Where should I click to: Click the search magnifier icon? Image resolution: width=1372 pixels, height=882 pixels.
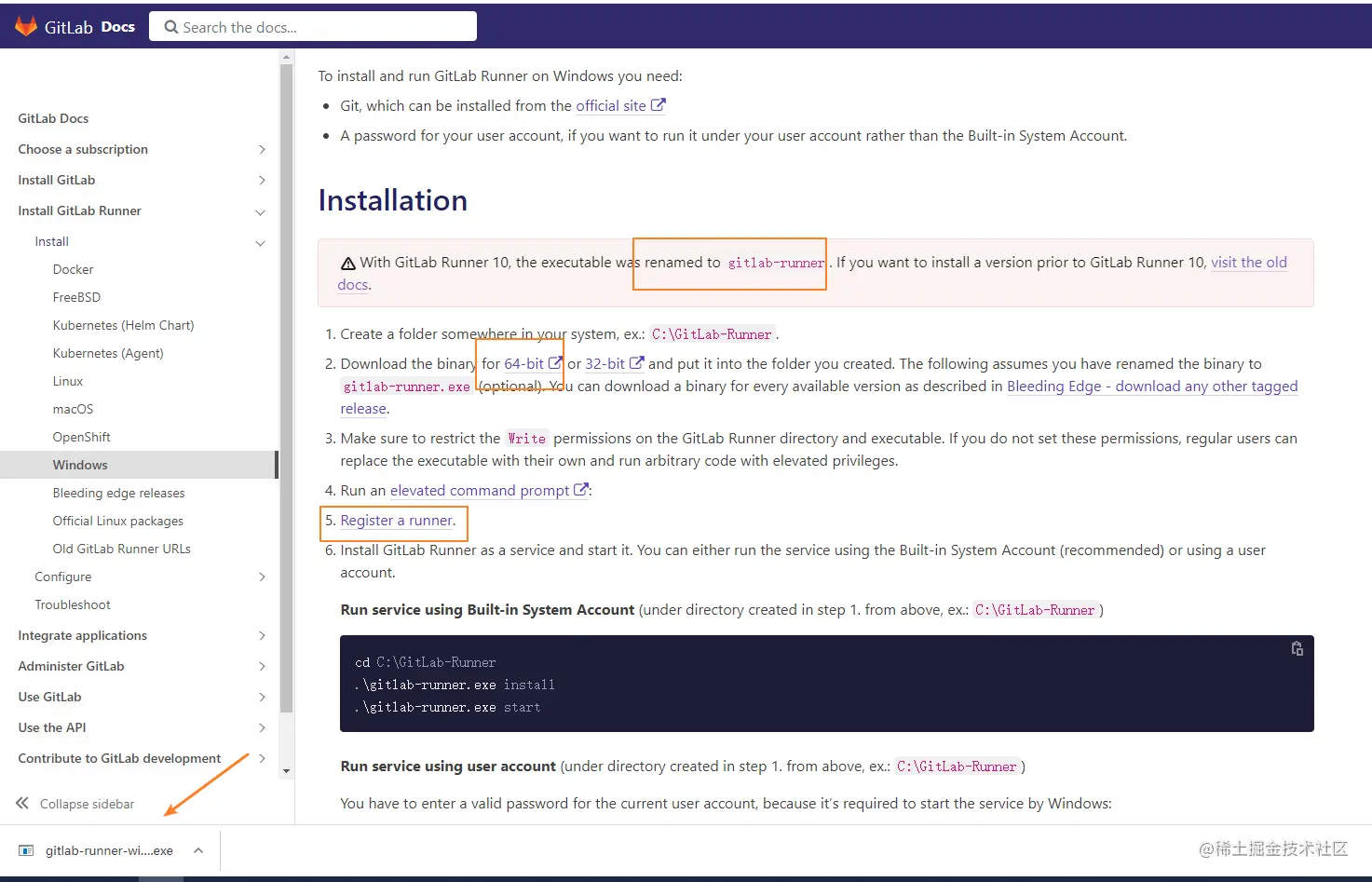[171, 27]
